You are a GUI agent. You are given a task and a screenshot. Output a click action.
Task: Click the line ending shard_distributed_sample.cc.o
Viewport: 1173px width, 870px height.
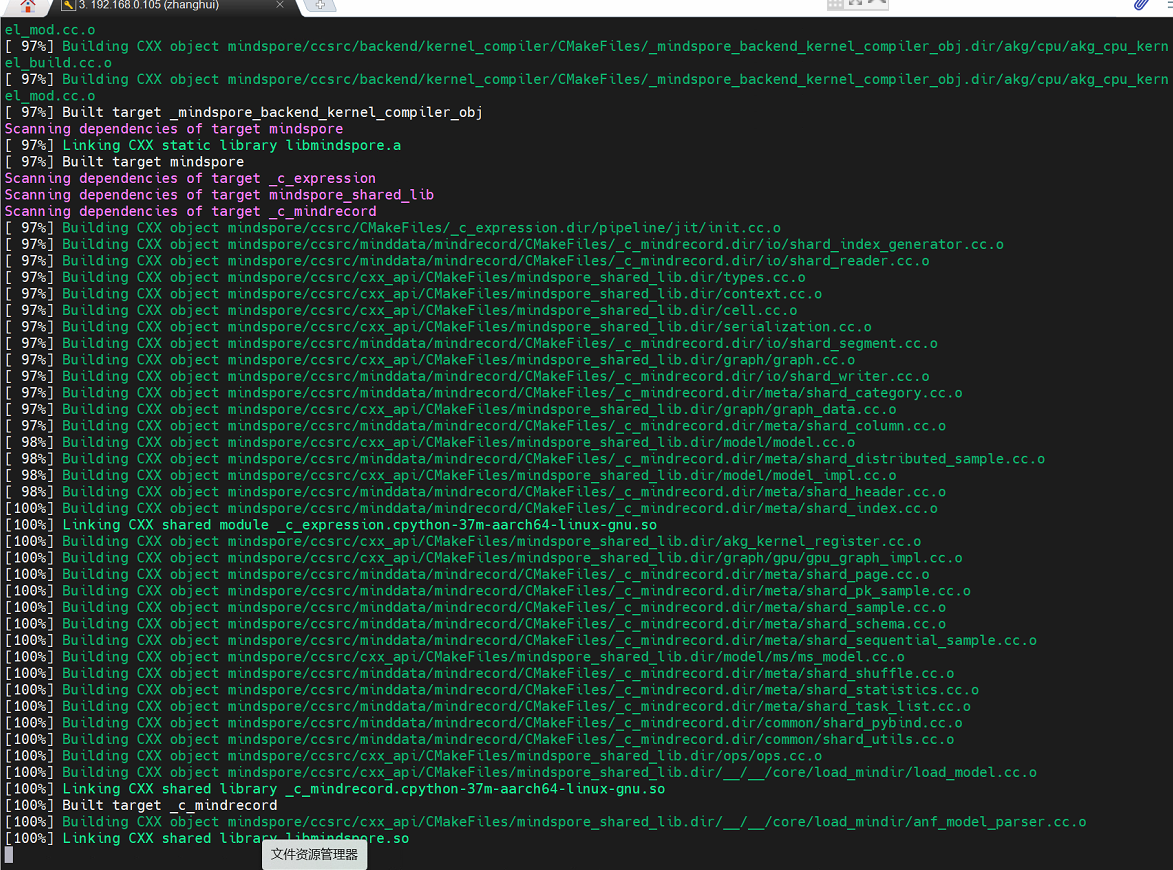click(525, 458)
